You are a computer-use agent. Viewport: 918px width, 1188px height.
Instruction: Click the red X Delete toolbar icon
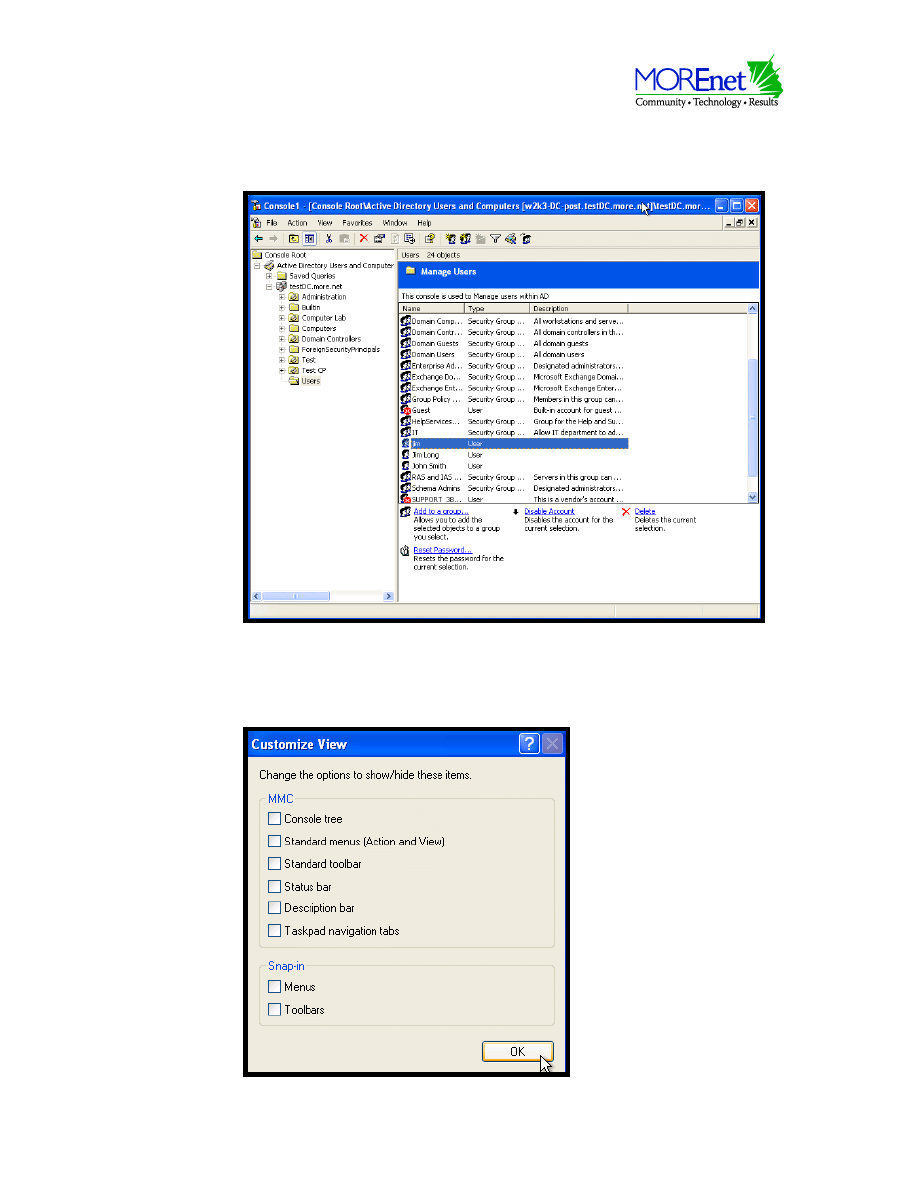click(364, 239)
